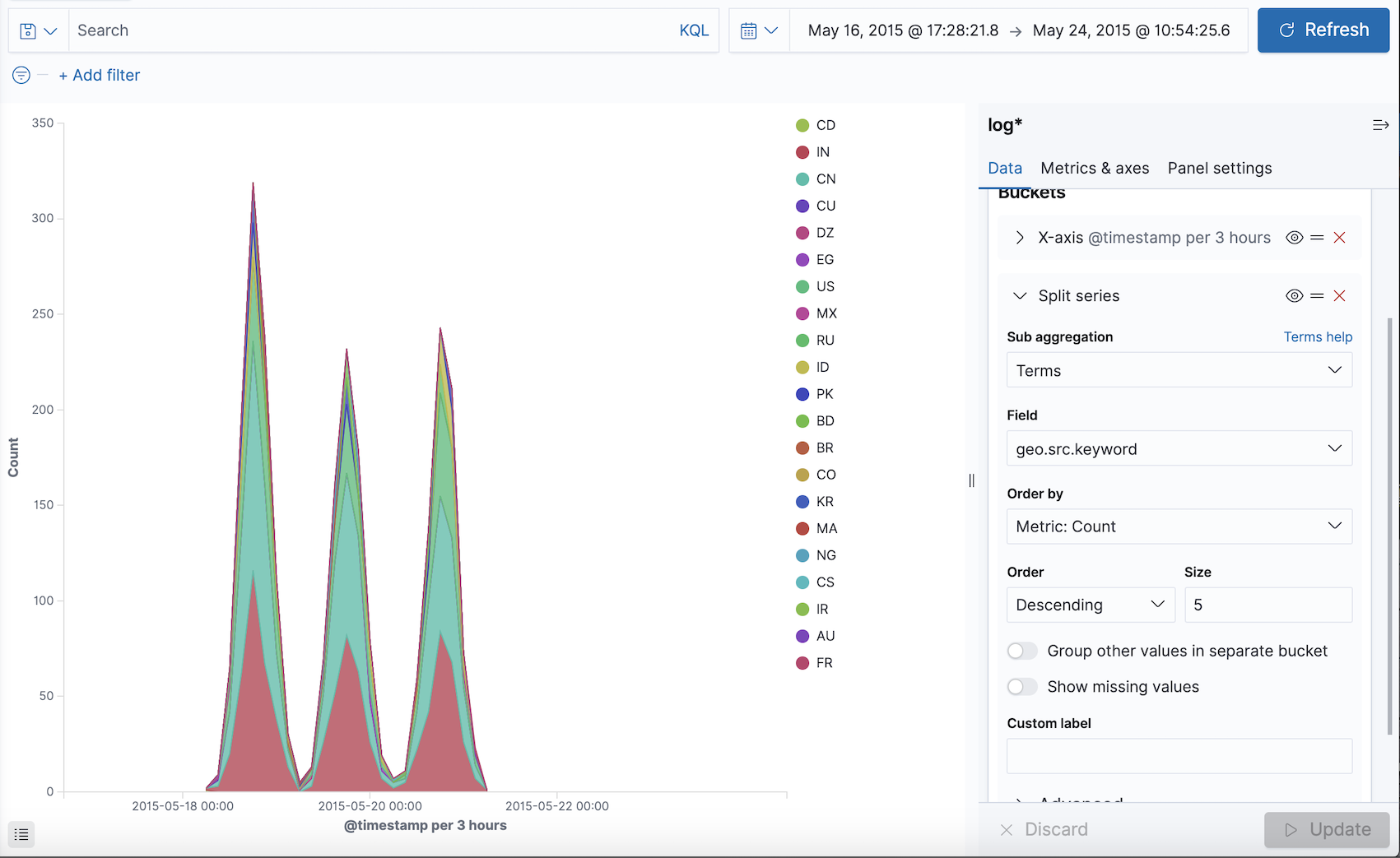Click the CU legend color dot
1400x858 pixels.
[x=802, y=206]
